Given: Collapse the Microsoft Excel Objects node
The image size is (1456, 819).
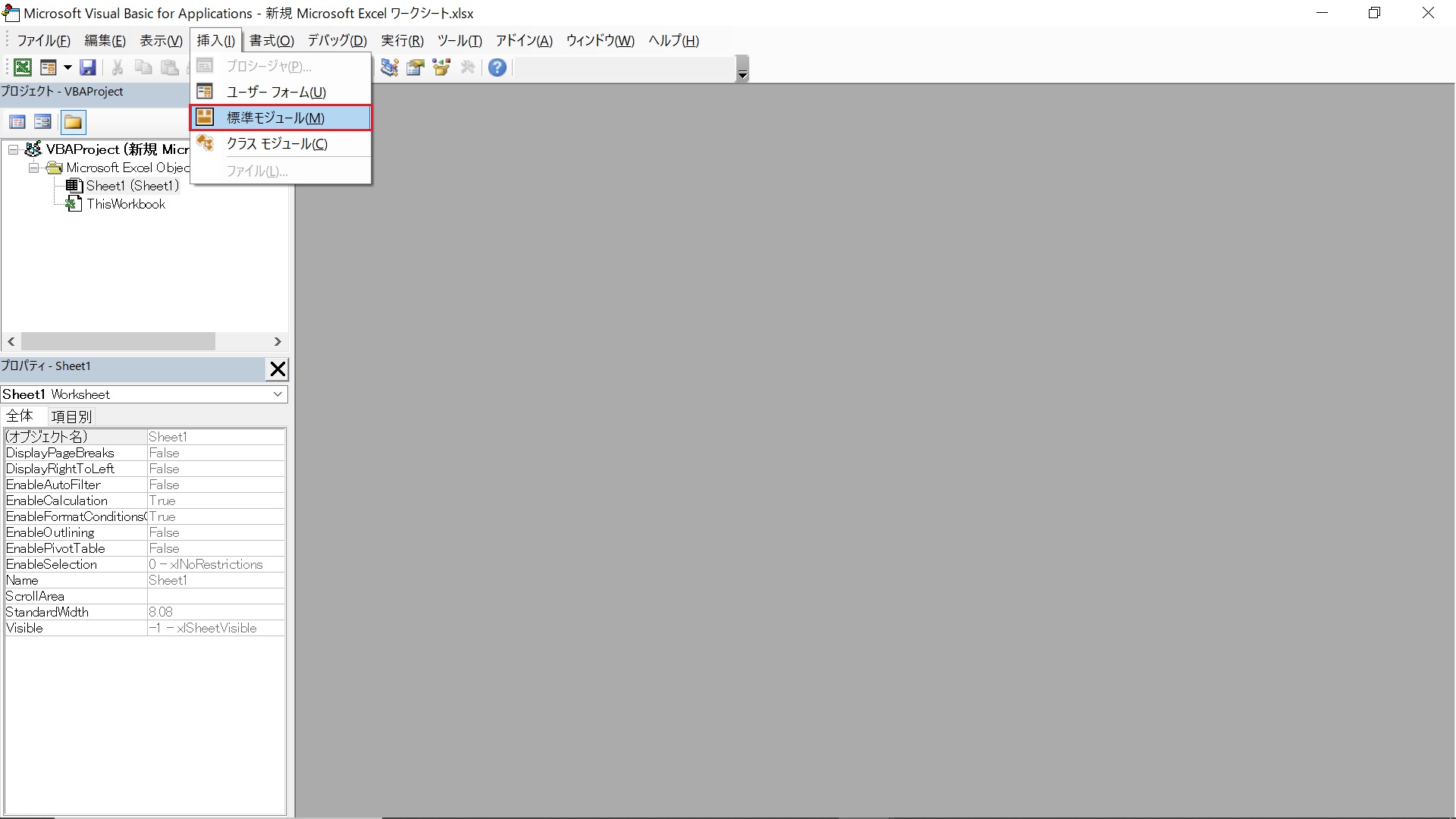Looking at the screenshot, I should (x=33, y=168).
